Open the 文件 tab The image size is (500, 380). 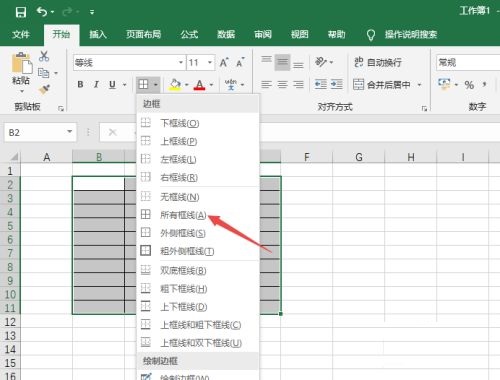tap(21, 34)
